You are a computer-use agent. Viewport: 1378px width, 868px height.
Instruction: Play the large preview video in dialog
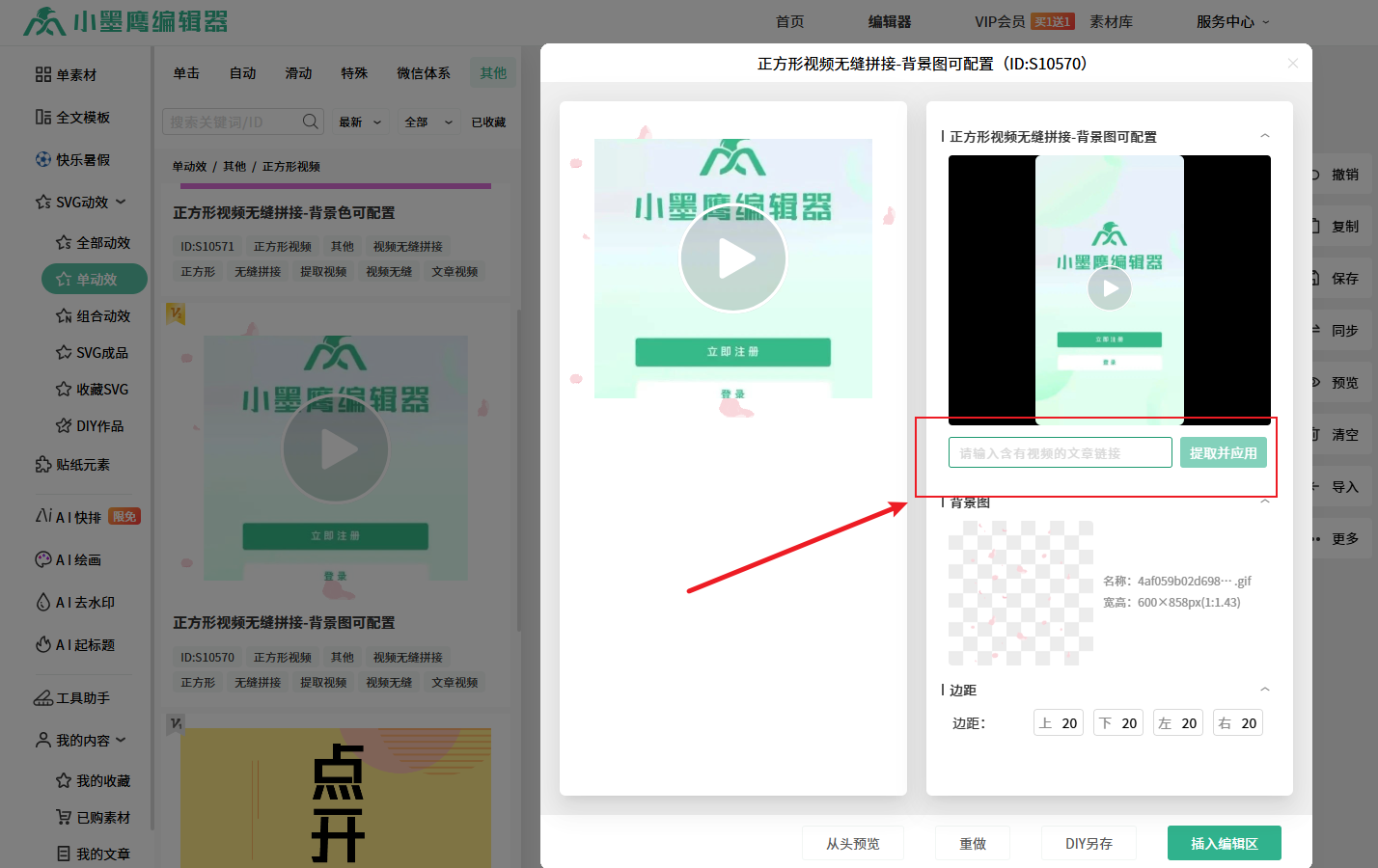pyautogui.click(x=733, y=258)
